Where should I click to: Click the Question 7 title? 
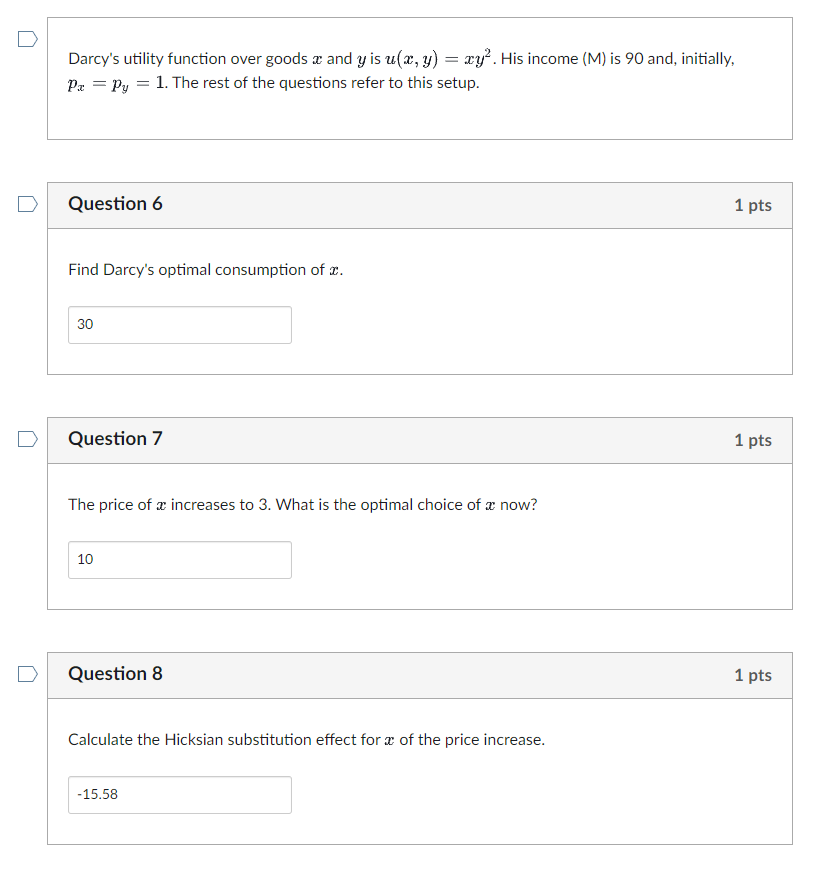pyautogui.click(x=116, y=439)
